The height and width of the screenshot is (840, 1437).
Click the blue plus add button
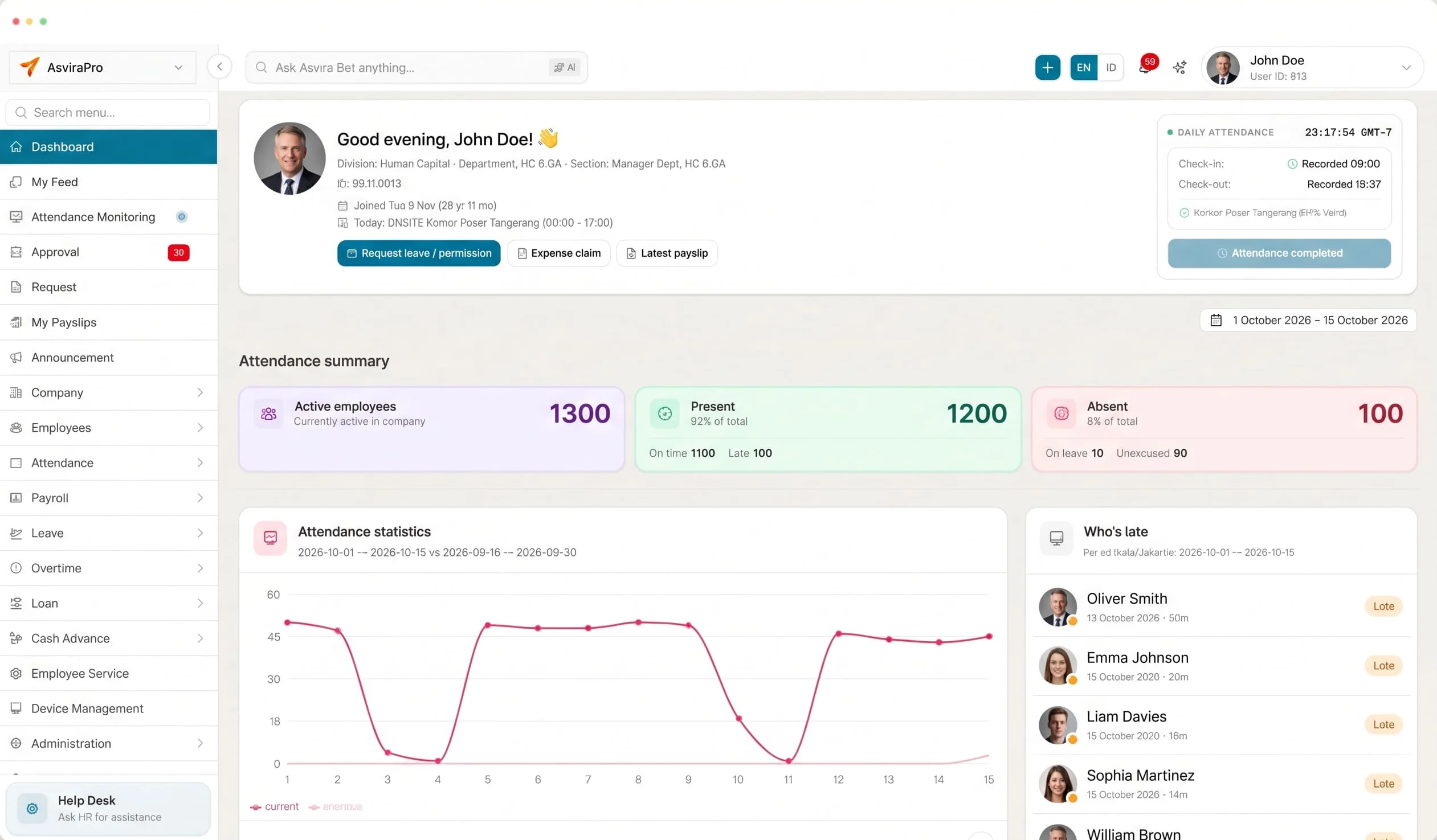point(1047,67)
